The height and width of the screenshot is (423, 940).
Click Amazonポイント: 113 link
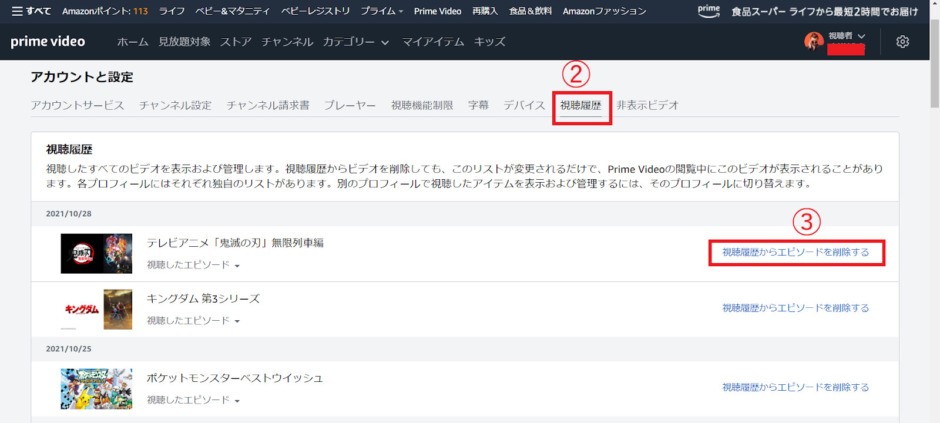pos(106,11)
